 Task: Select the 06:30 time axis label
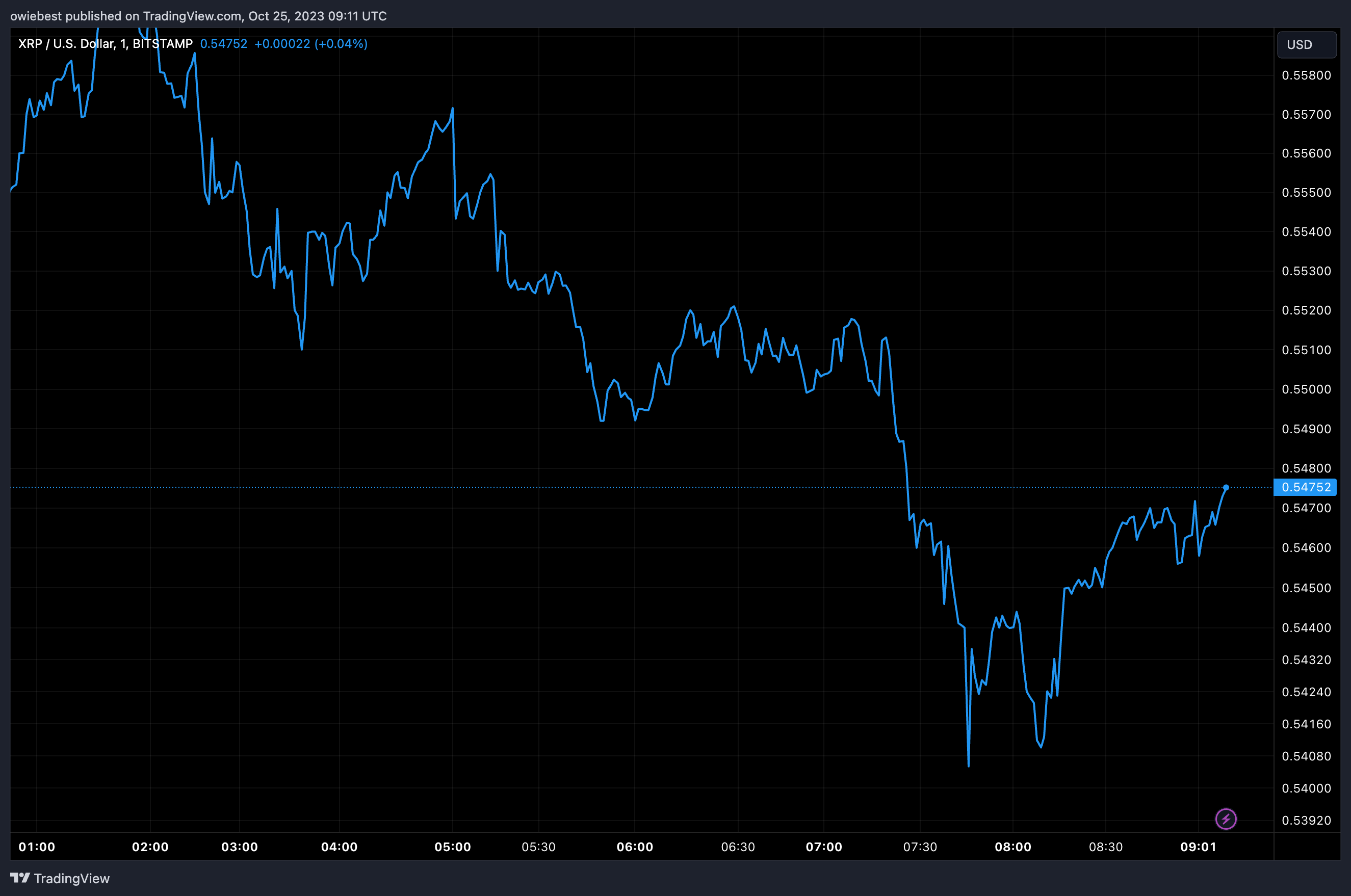(738, 847)
